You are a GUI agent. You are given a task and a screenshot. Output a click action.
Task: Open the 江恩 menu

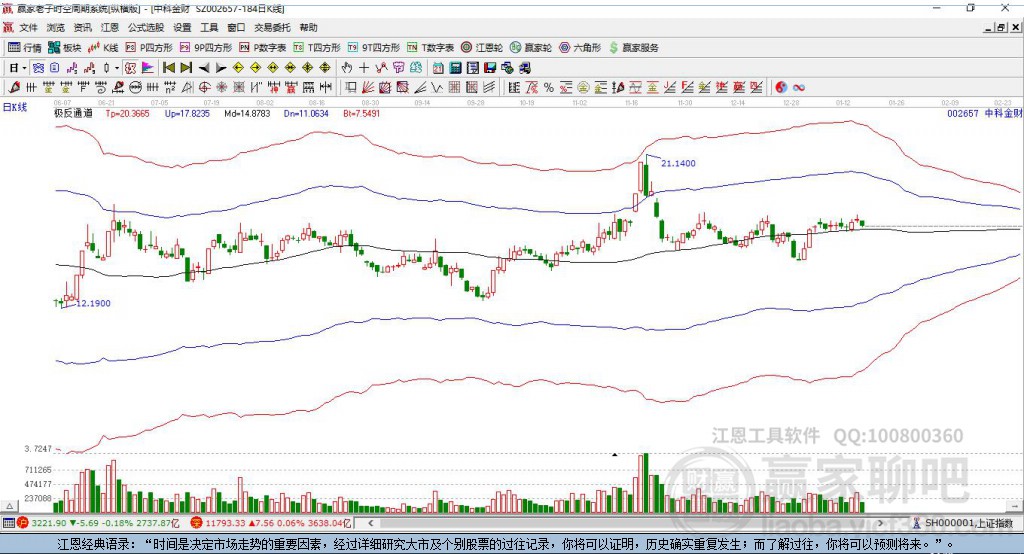pos(110,27)
